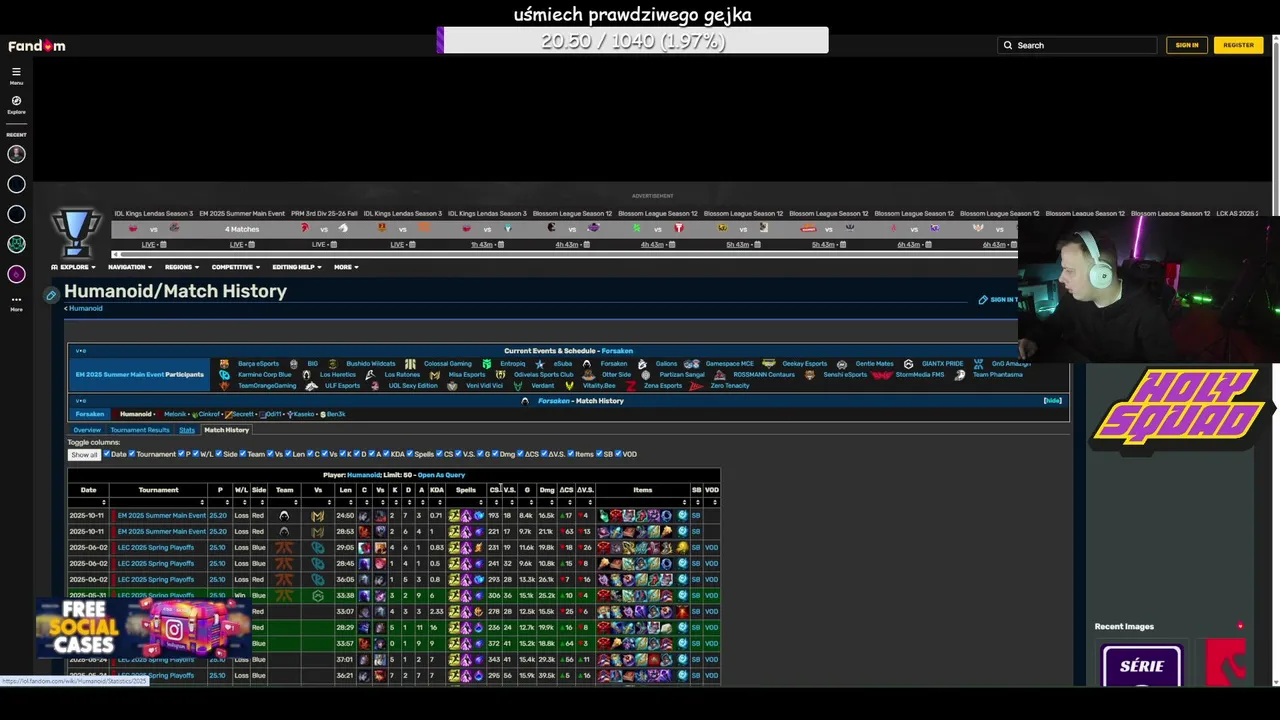This screenshot has width=1280, height=720.
Task: Toggle the KDA column checkbox
Action: [x=387, y=454]
